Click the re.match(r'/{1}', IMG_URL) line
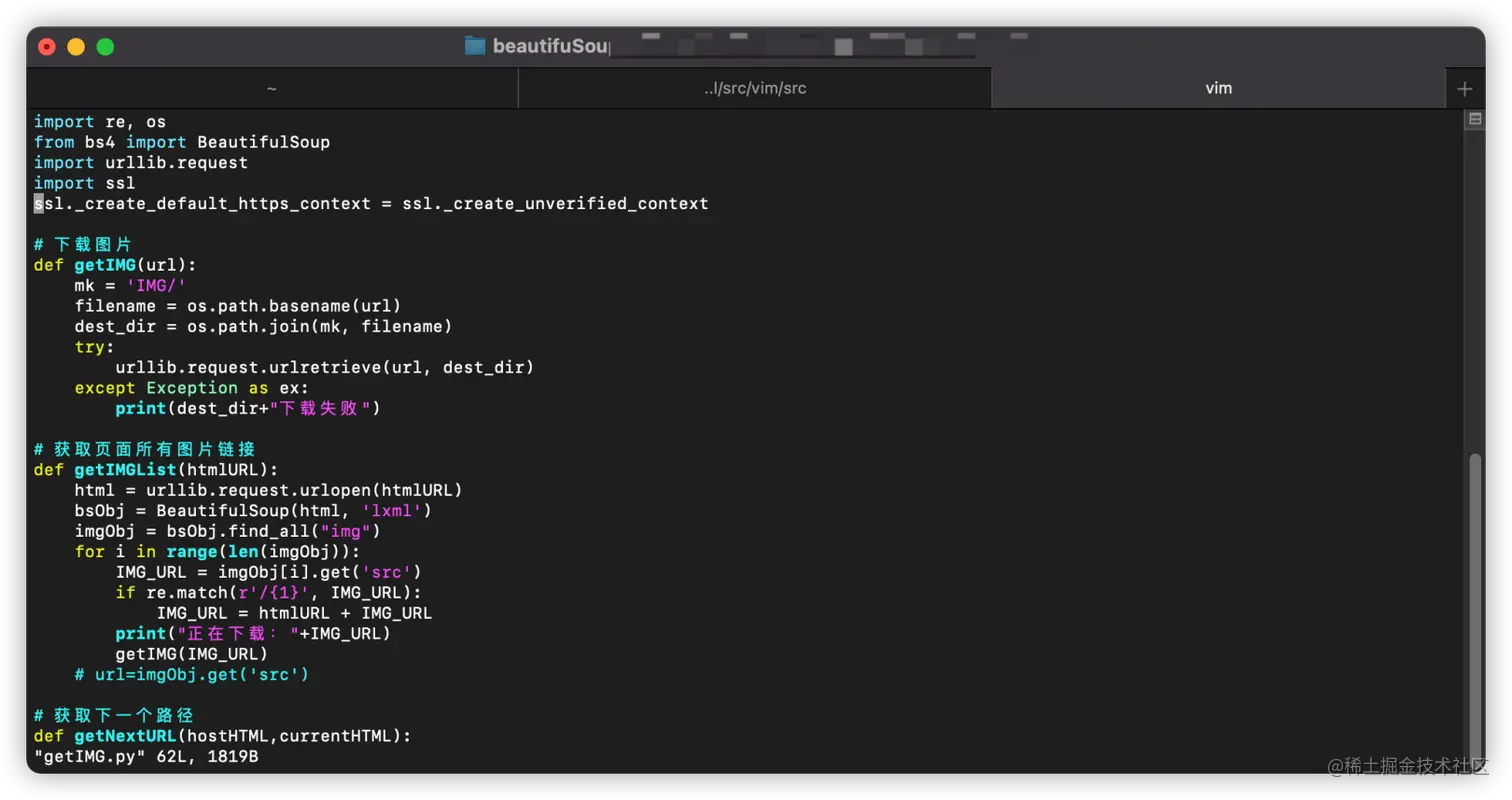Screen dimensions: 1512x800 [269, 593]
